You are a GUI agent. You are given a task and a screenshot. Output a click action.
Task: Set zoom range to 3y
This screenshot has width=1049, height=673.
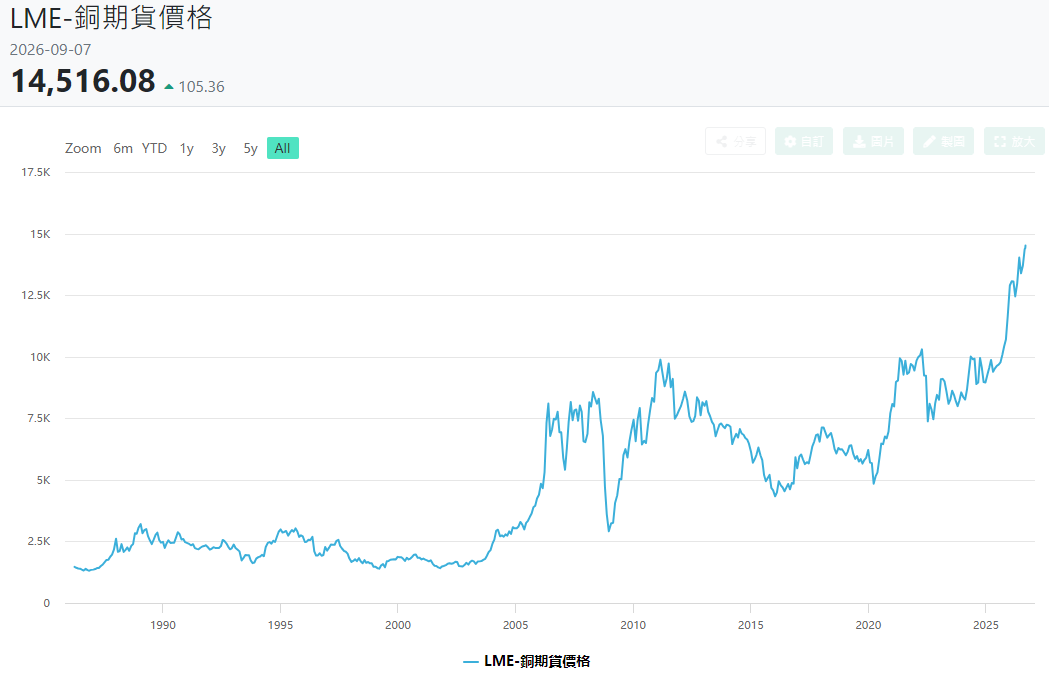pyautogui.click(x=219, y=149)
